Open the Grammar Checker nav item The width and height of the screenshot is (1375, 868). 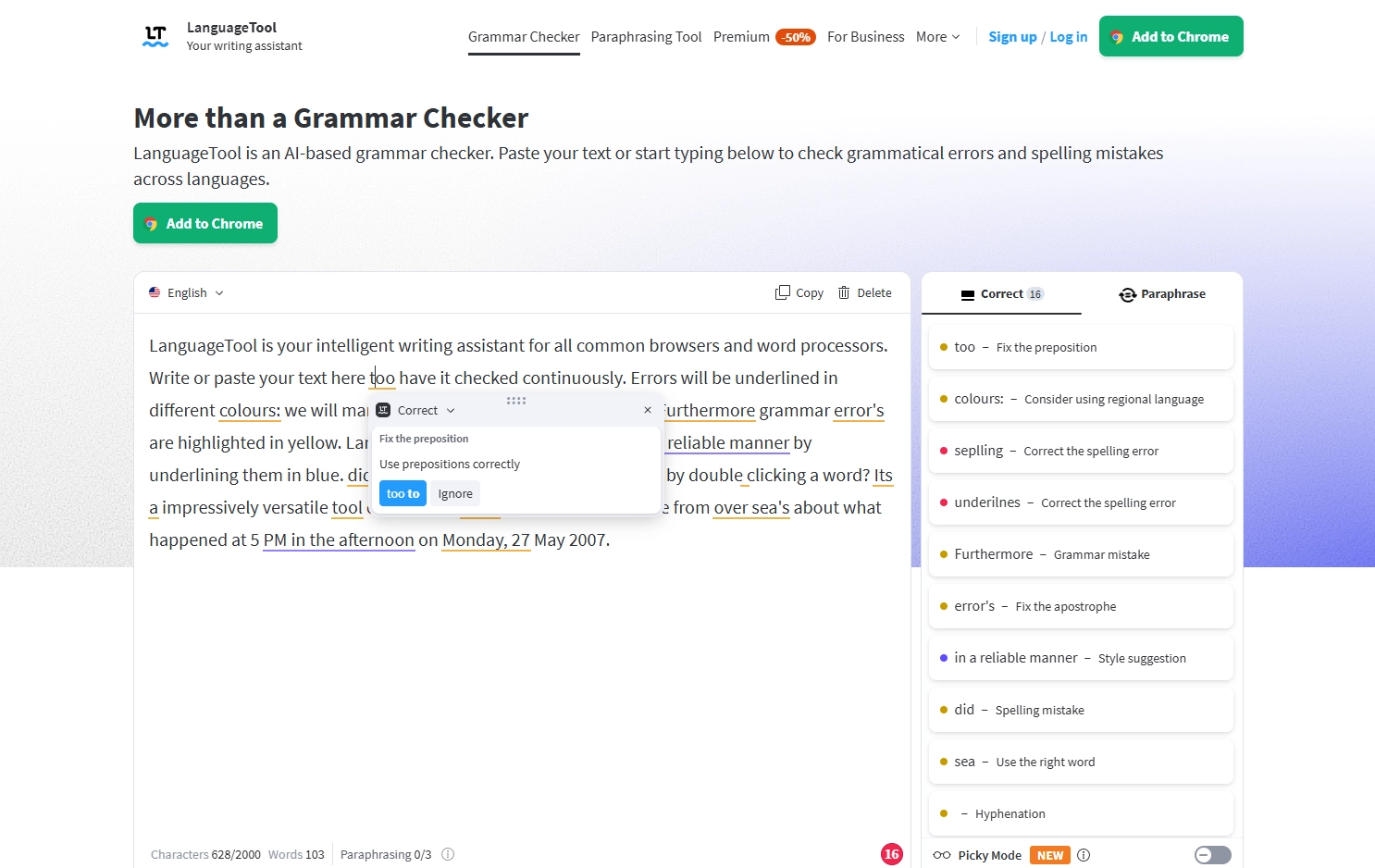pyautogui.click(x=524, y=37)
